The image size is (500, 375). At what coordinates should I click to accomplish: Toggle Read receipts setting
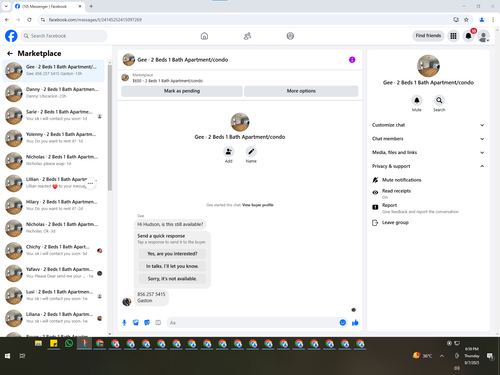tap(428, 194)
